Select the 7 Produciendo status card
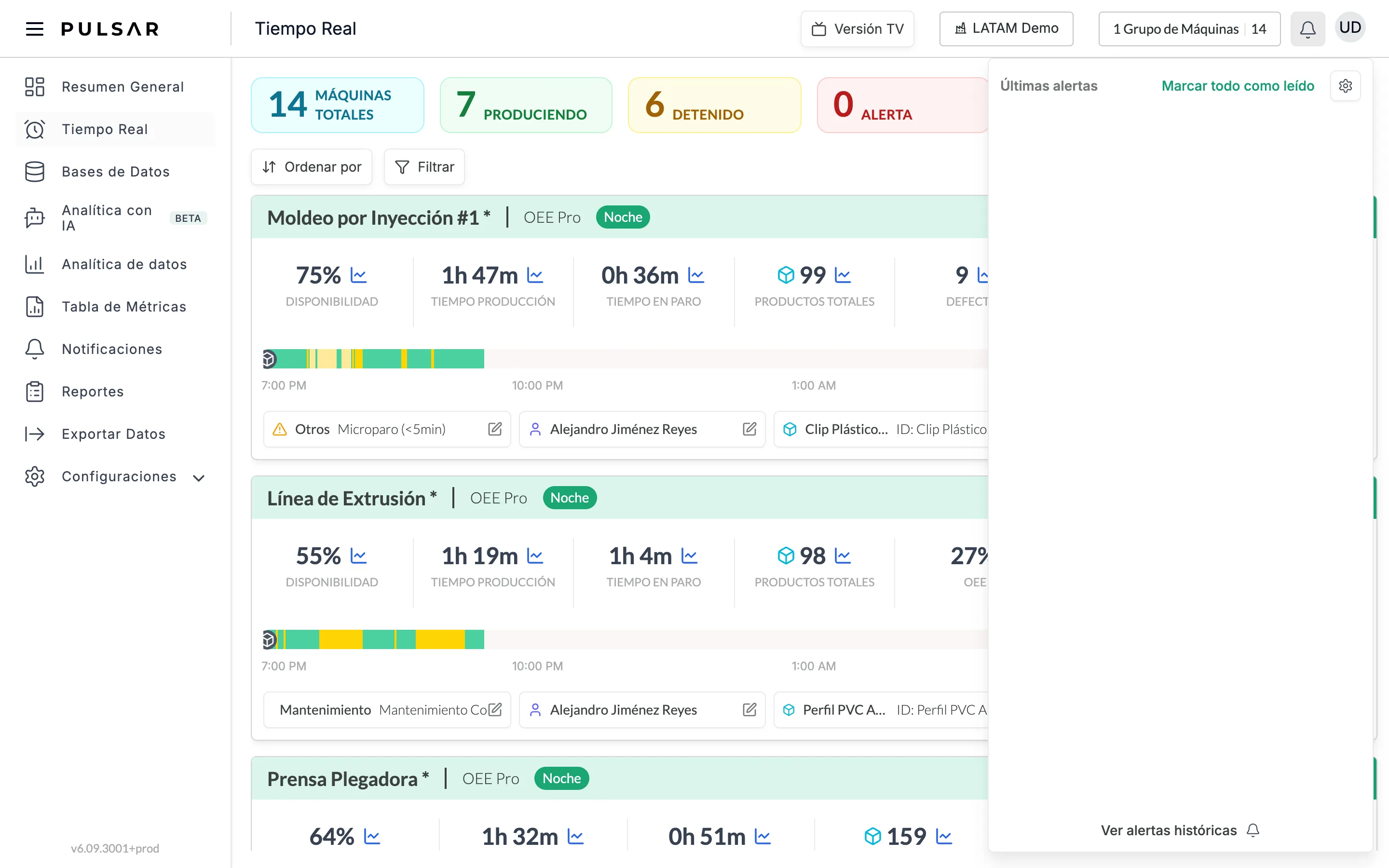This screenshot has height=868, width=1389. pos(526,105)
